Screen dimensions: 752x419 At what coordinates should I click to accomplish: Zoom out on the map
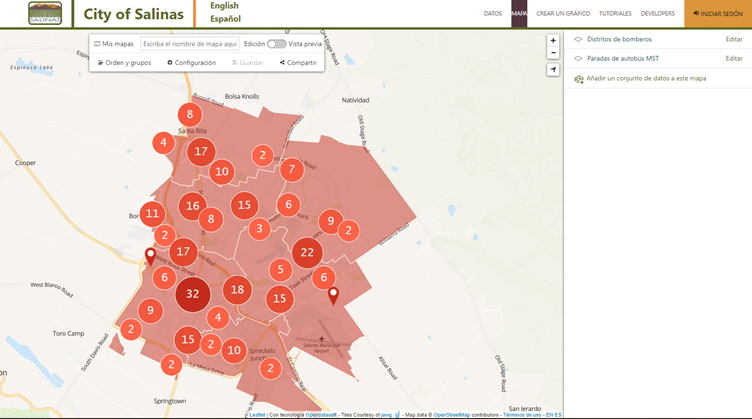(x=553, y=53)
